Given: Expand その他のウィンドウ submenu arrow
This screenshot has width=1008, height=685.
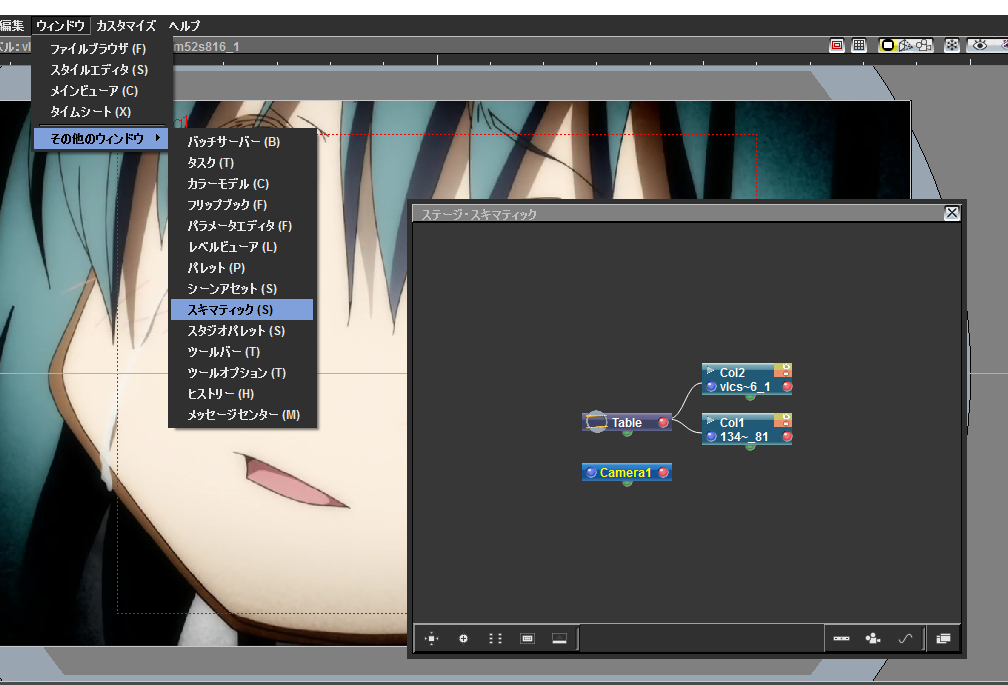Looking at the screenshot, I should tap(158, 138).
